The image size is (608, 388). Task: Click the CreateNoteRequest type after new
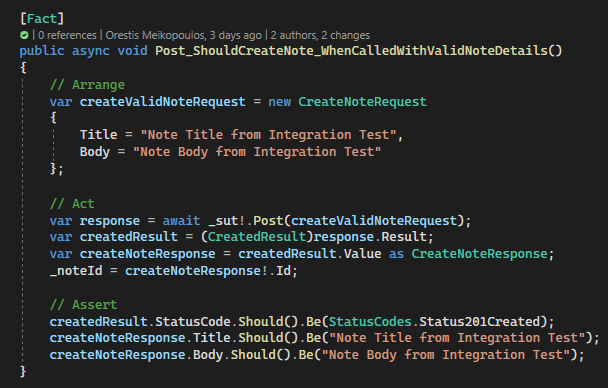point(362,102)
